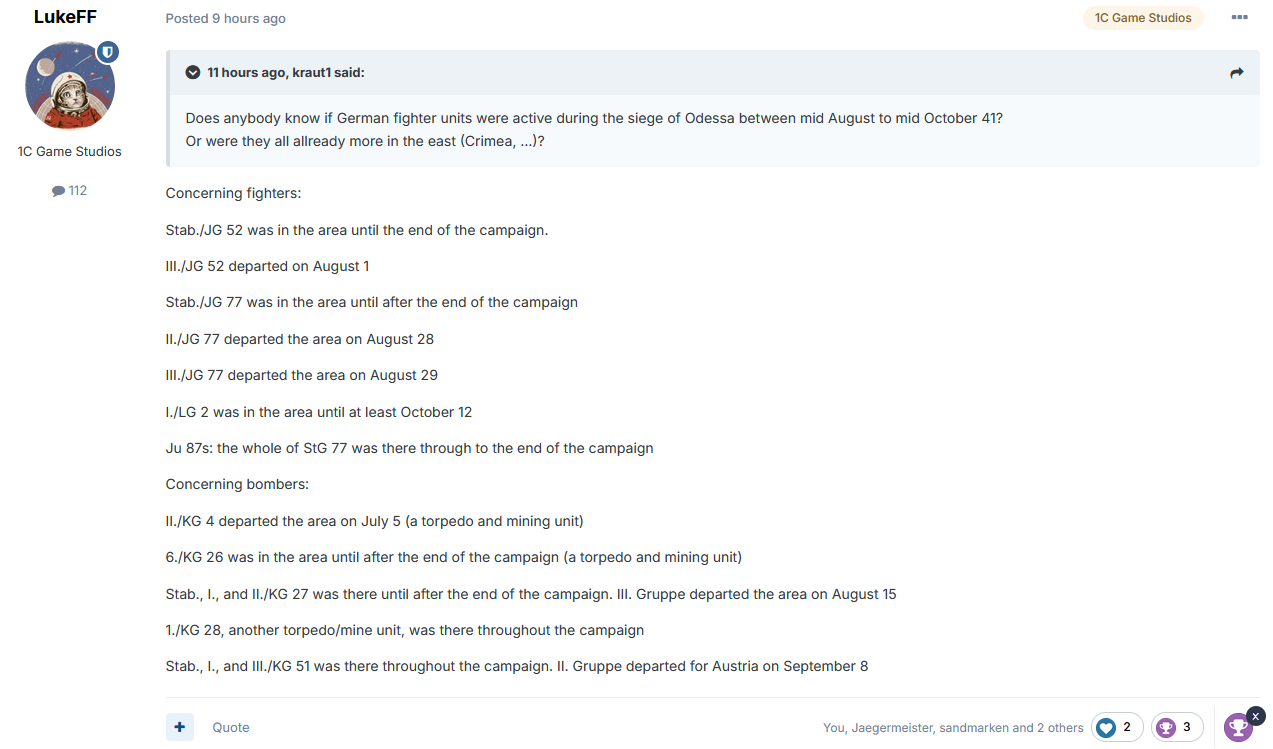Jump to the quoted post via share arrow
Screen dimensions: 1273x749
tap(1237, 73)
